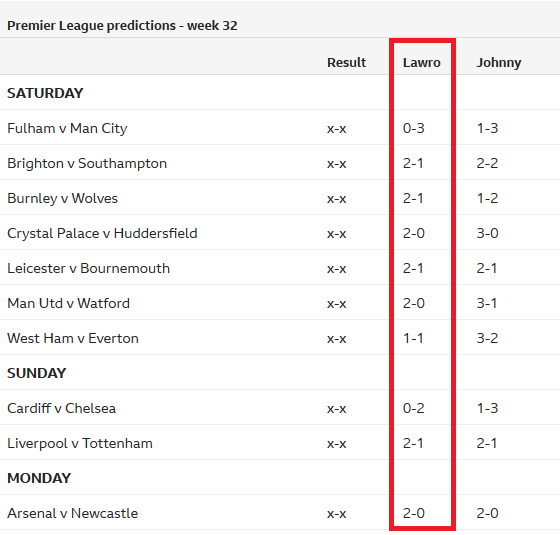Click the Liverpool v Tottenham fixture
Viewport: 560px width, 535px height.
80,443
